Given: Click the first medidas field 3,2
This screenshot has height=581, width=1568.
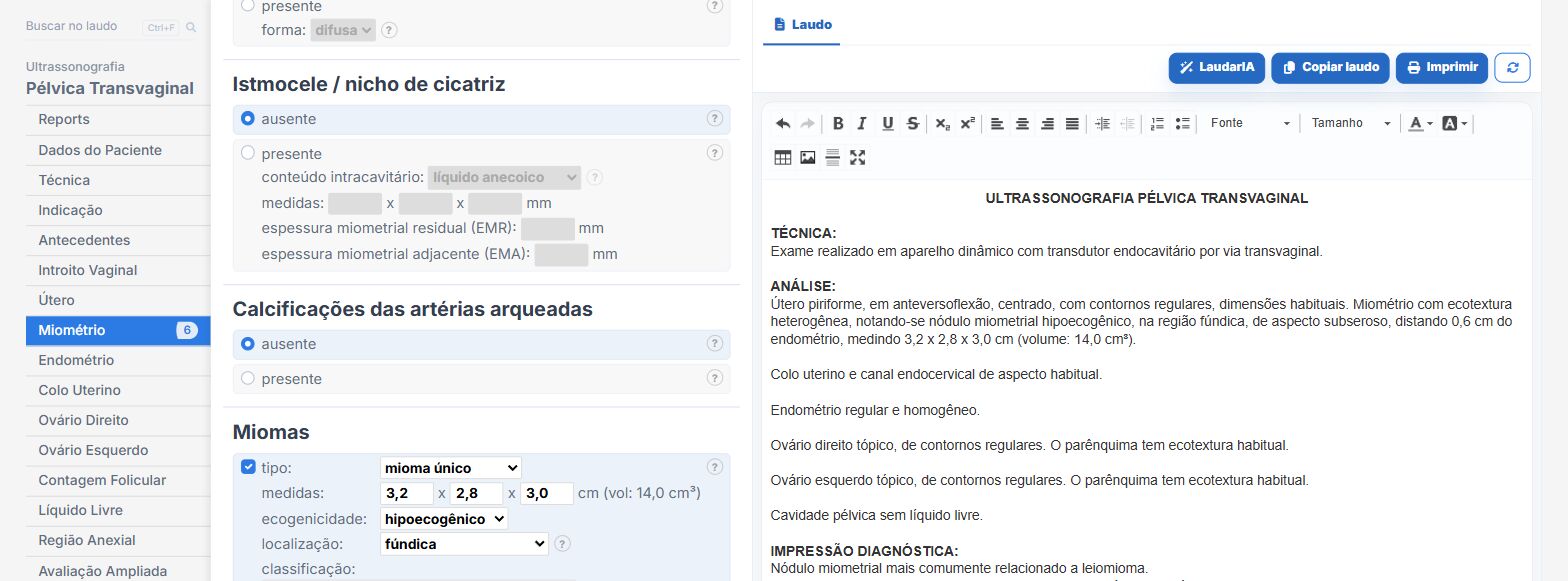Looking at the screenshot, I should click(407, 493).
